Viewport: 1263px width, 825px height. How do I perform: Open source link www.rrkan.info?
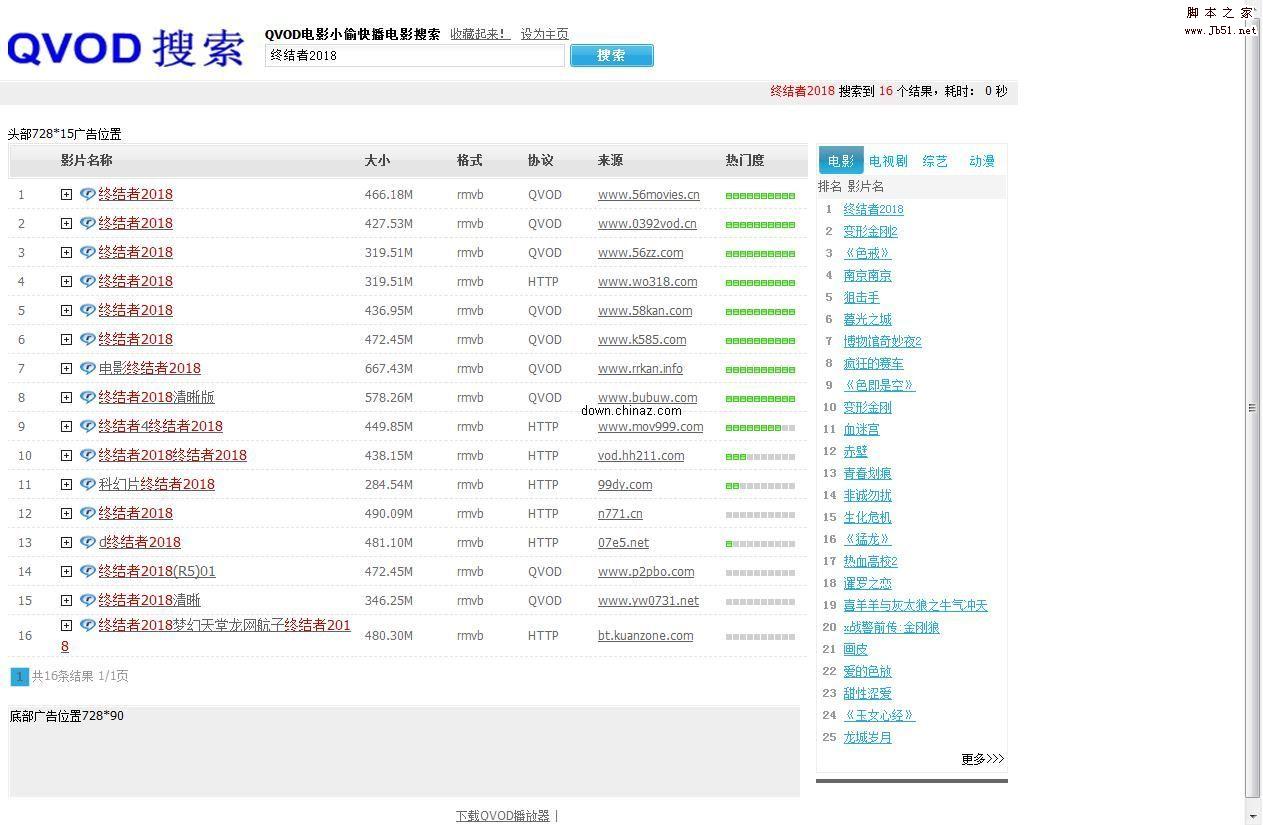[x=640, y=369]
